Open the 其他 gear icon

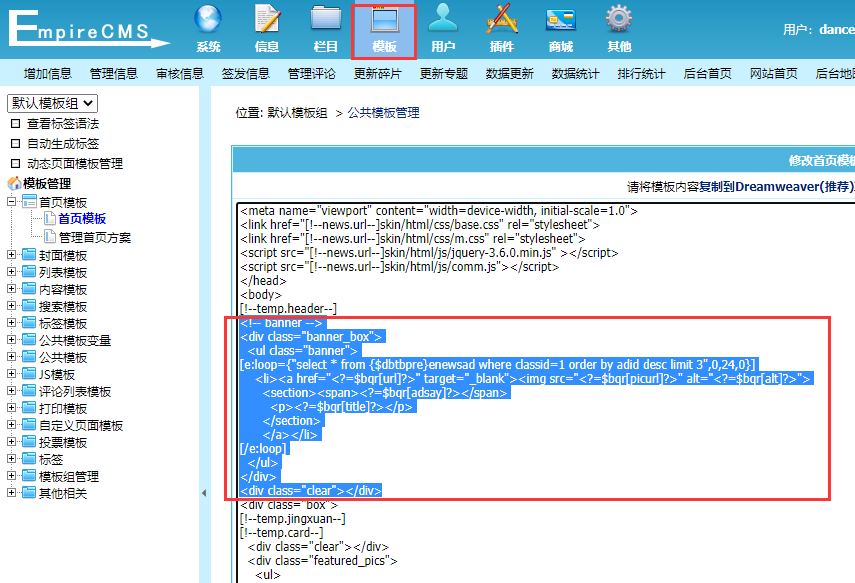pyautogui.click(x=619, y=19)
